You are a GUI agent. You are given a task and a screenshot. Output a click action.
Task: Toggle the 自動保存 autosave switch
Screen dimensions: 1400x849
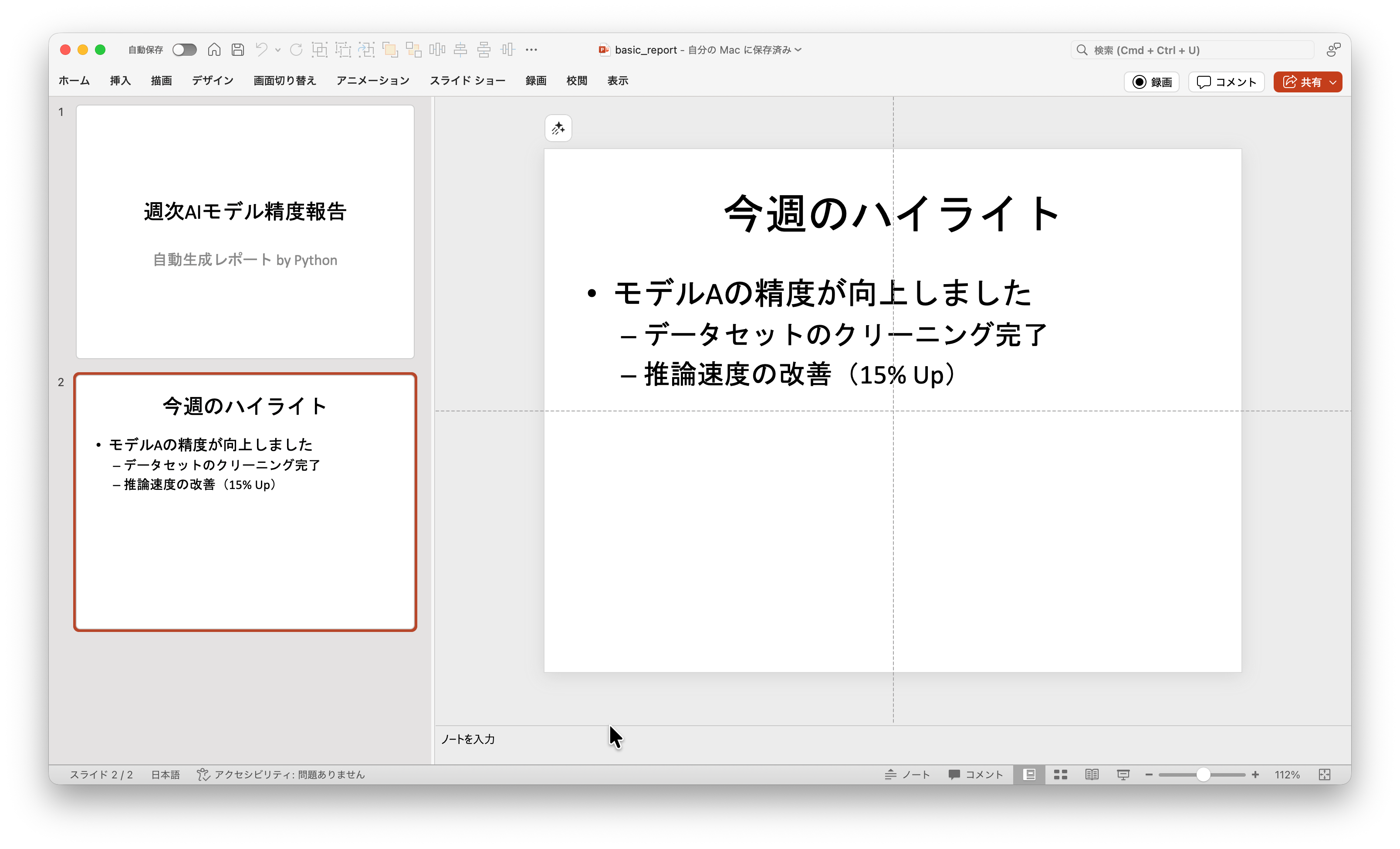click(x=185, y=50)
